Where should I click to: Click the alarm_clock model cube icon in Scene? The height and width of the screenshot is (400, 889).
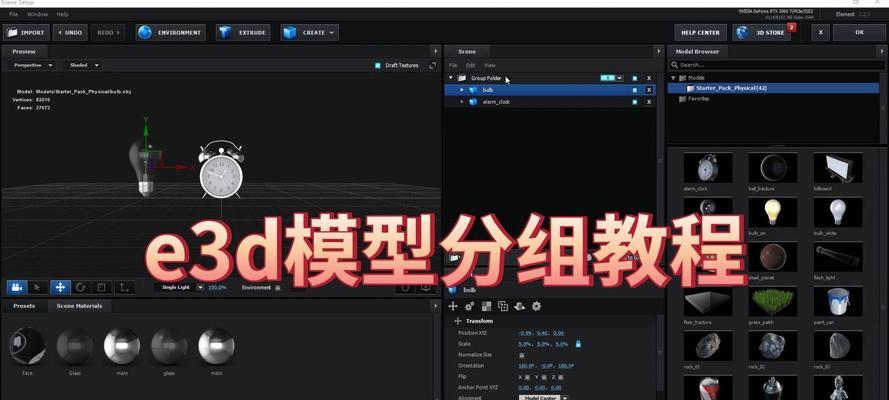tap(473, 102)
